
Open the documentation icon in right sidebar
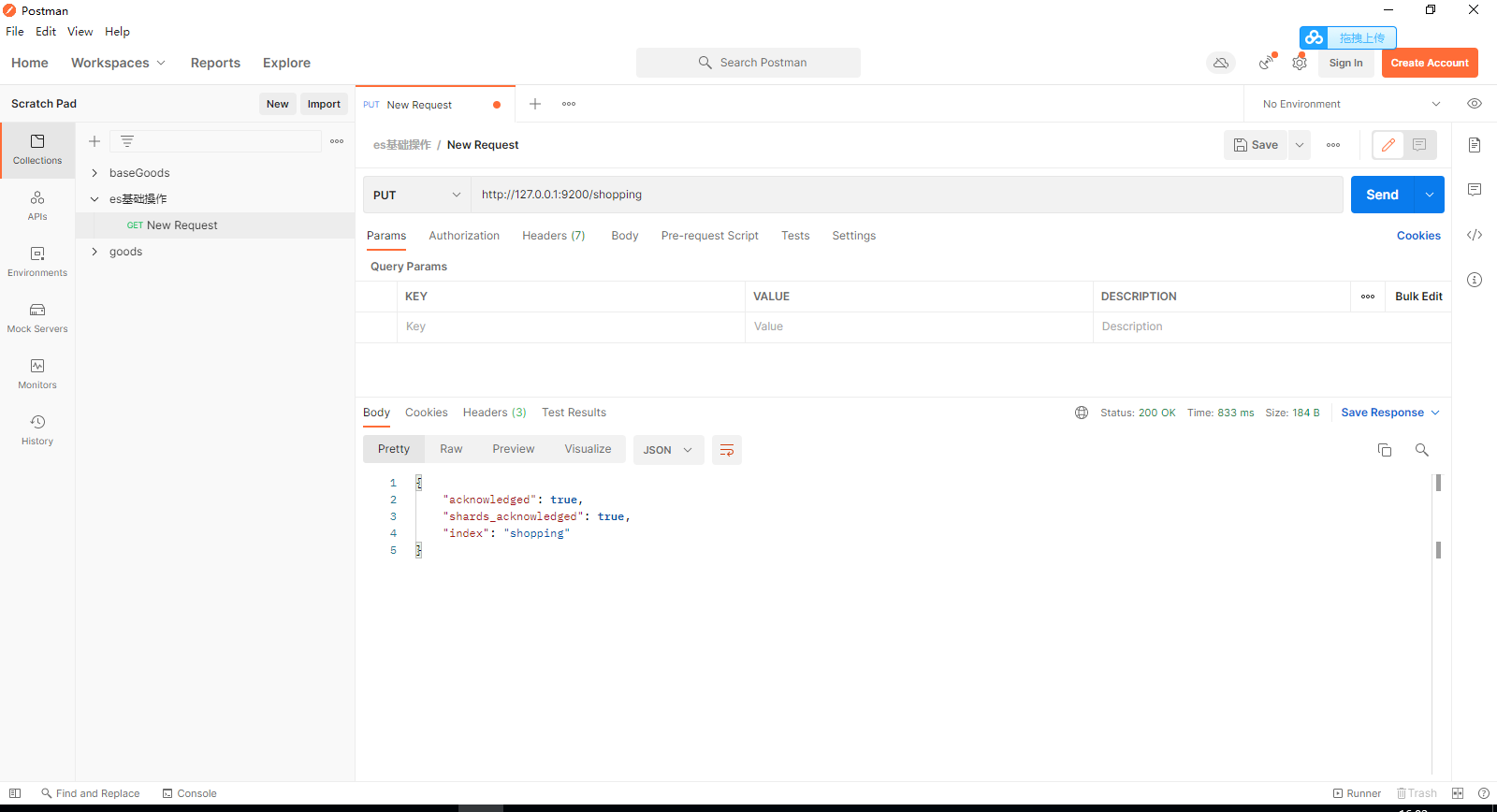tap(1475, 145)
